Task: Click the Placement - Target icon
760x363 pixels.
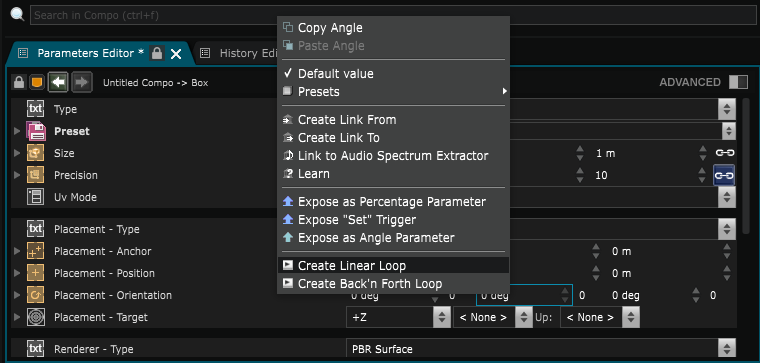Action: [36, 317]
